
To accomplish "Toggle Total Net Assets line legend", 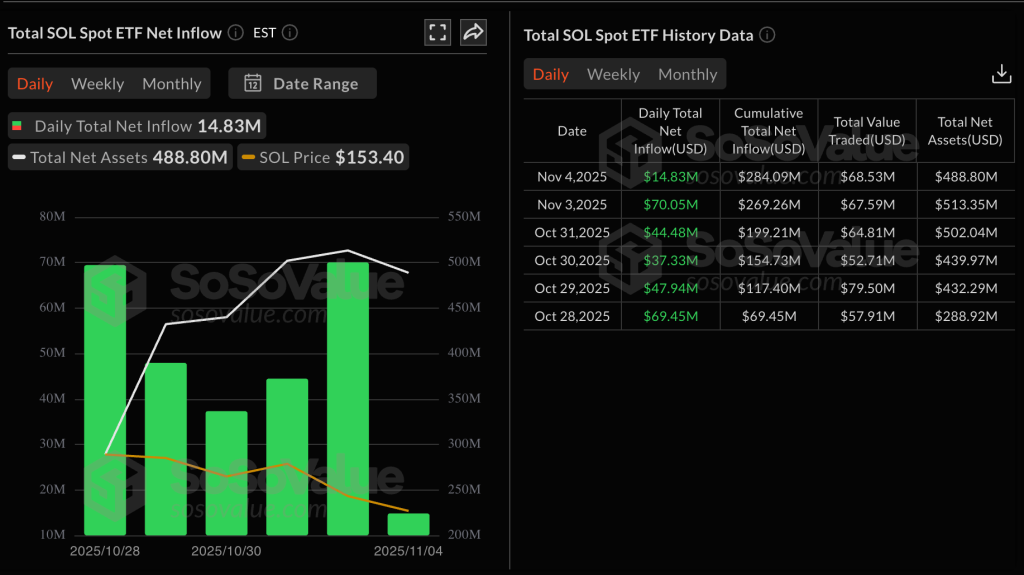I will pos(120,157).
